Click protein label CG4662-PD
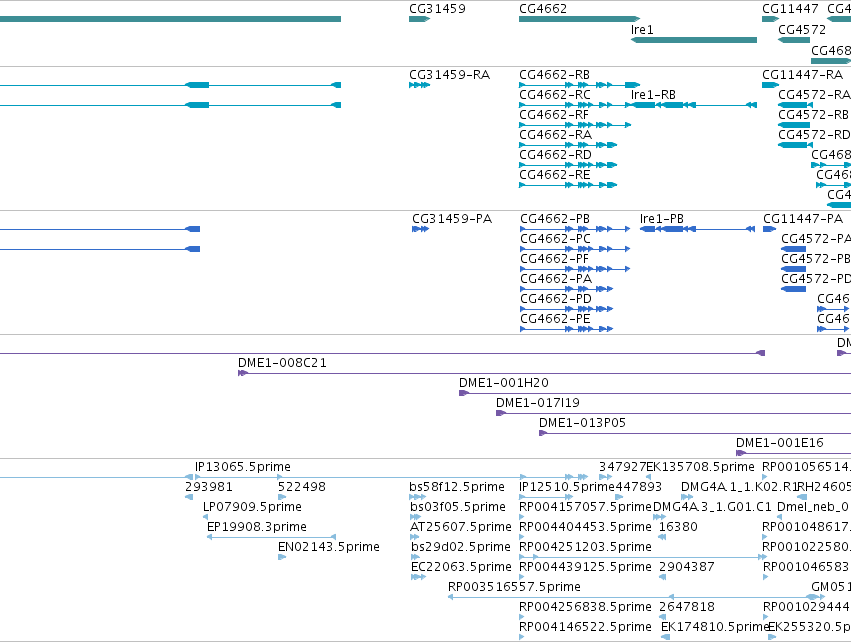This screenshot has width=851, height=642. coord(556,300)
